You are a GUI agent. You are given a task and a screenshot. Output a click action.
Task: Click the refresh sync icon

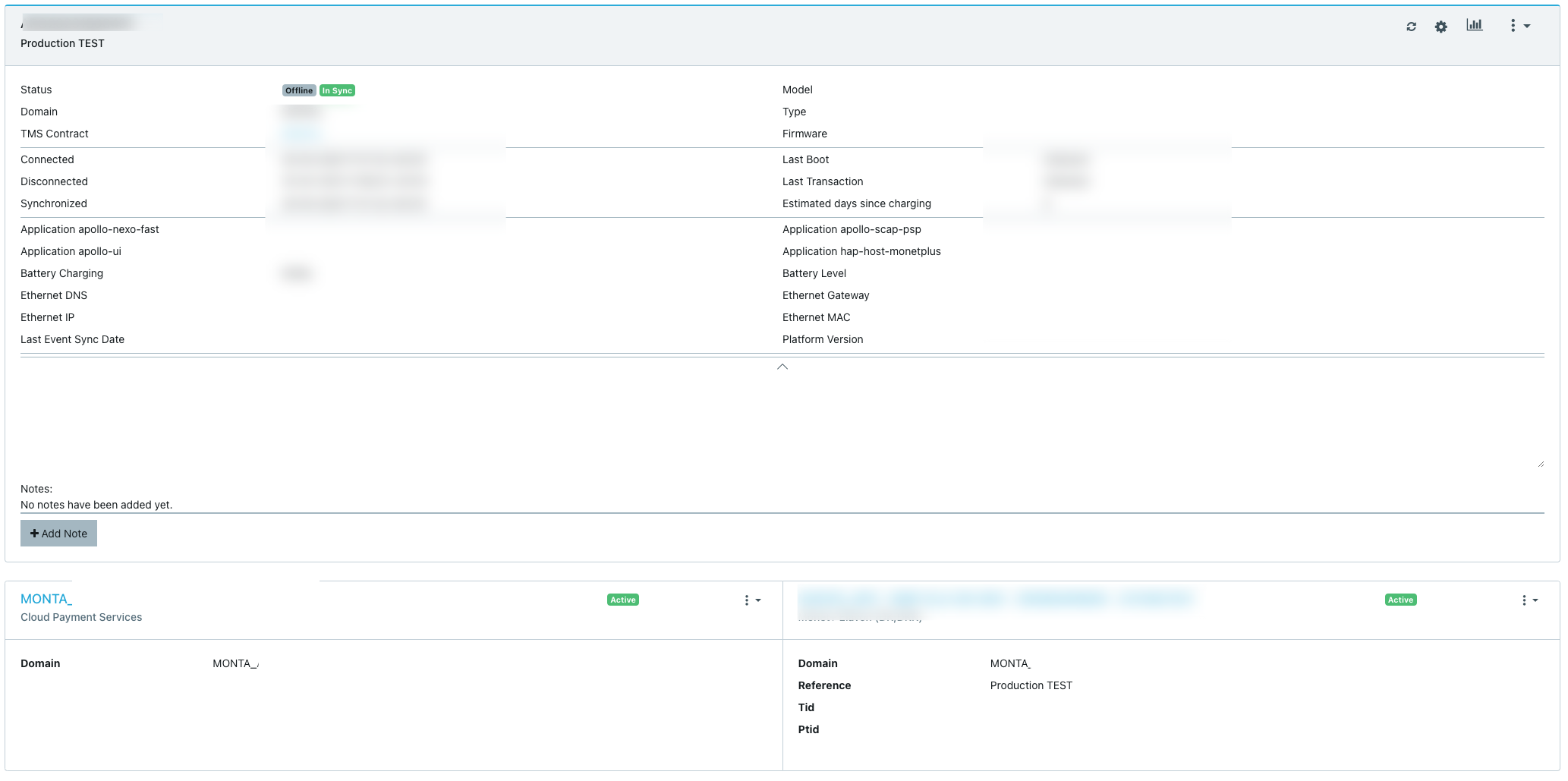[x=1411, y=27]
